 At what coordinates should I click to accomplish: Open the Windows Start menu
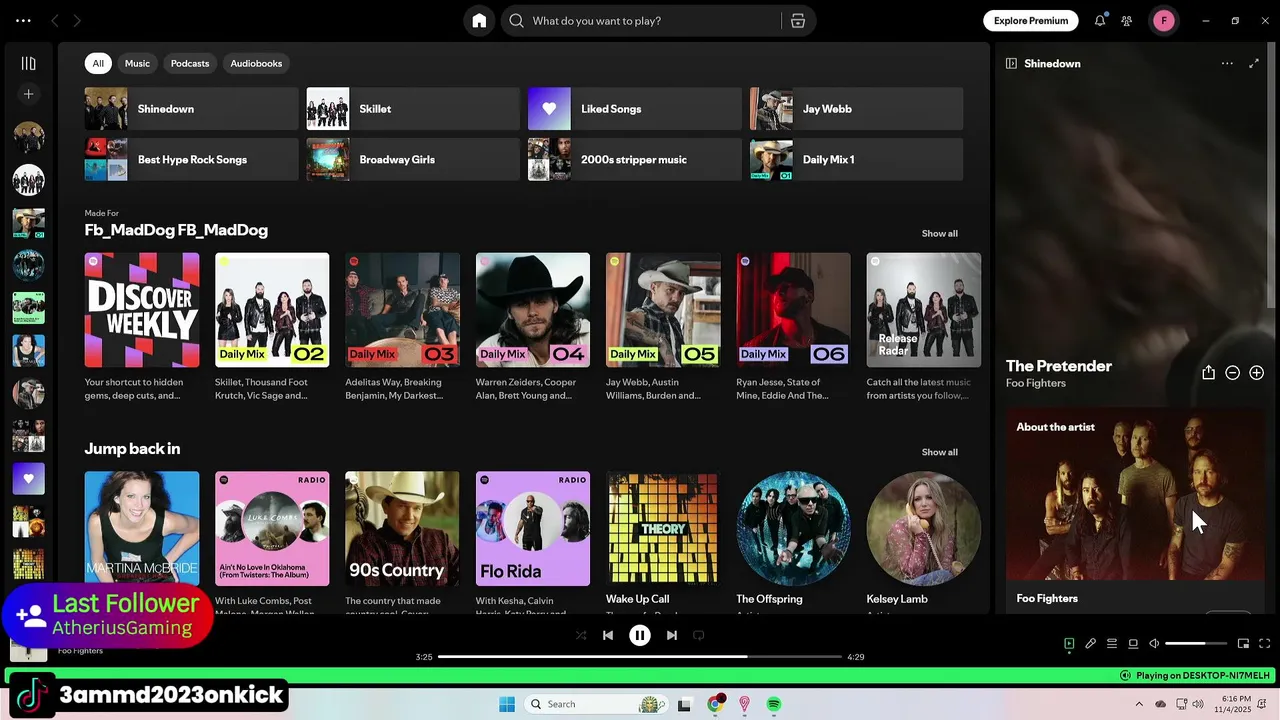point(507,704)
